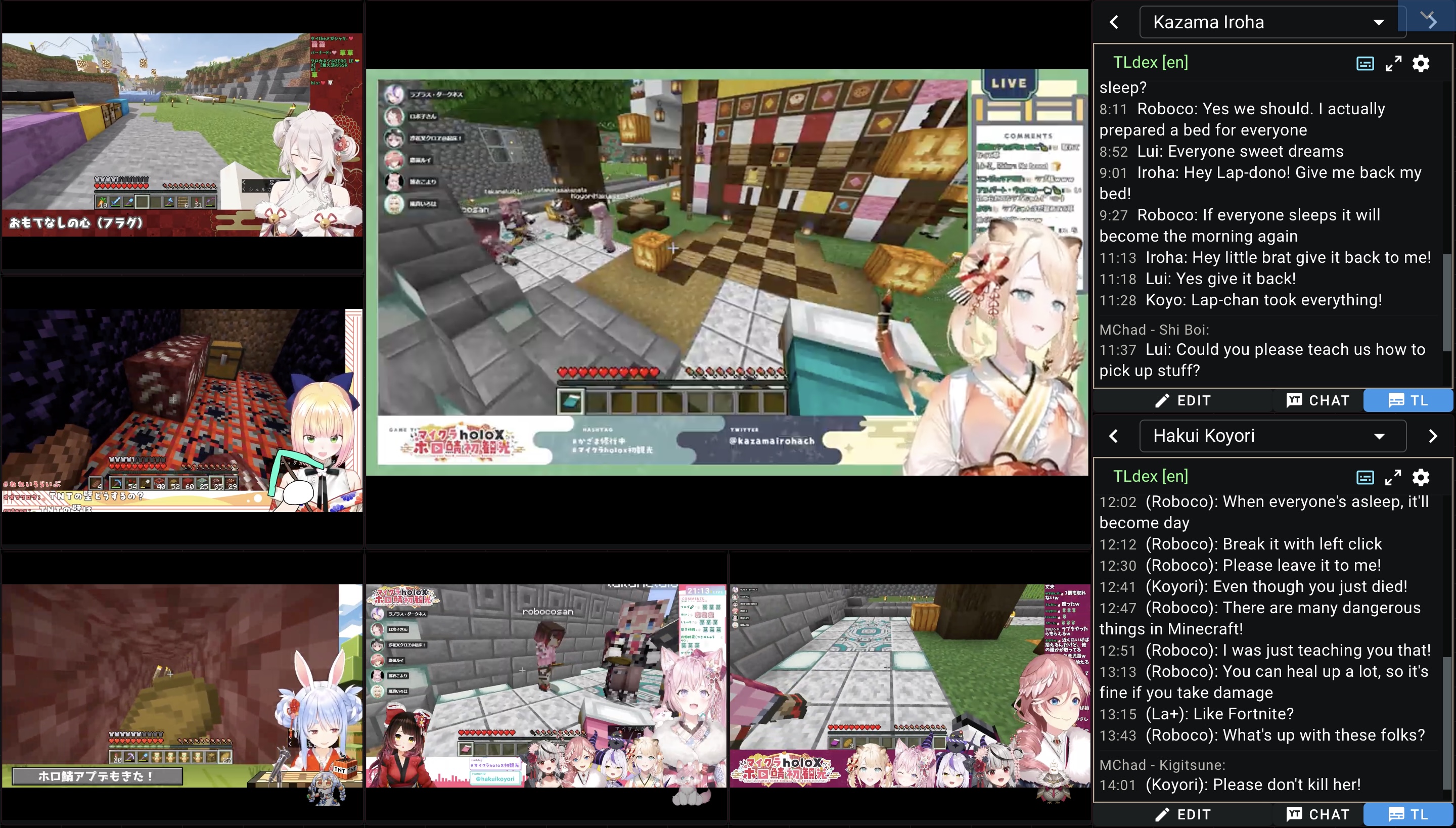This screenshot has height=828, width=1456.
Task: Click the main Kazama Iroha stream video
Action: click(727, 272)
